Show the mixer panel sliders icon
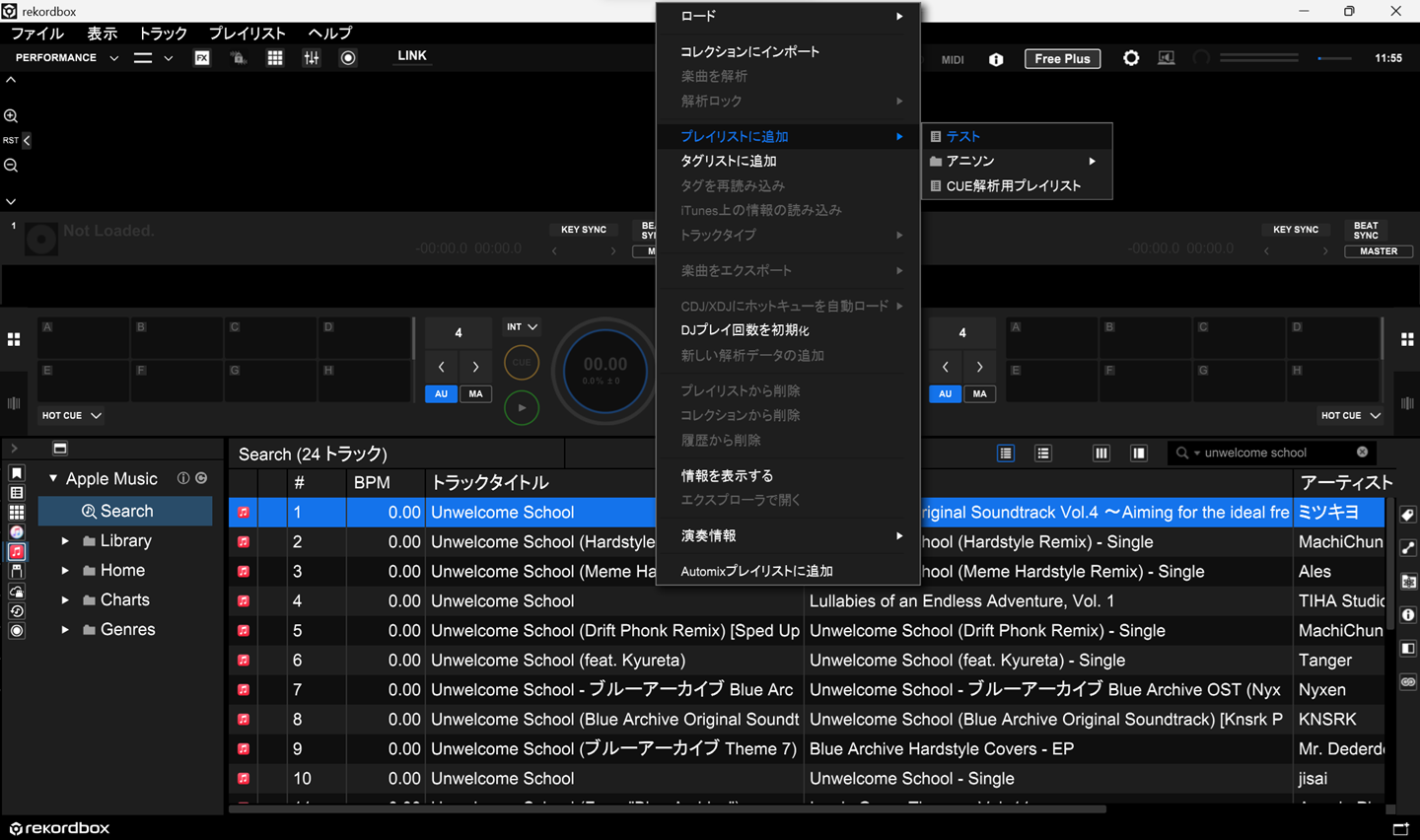1420x840 pixels. coord(312,58)
